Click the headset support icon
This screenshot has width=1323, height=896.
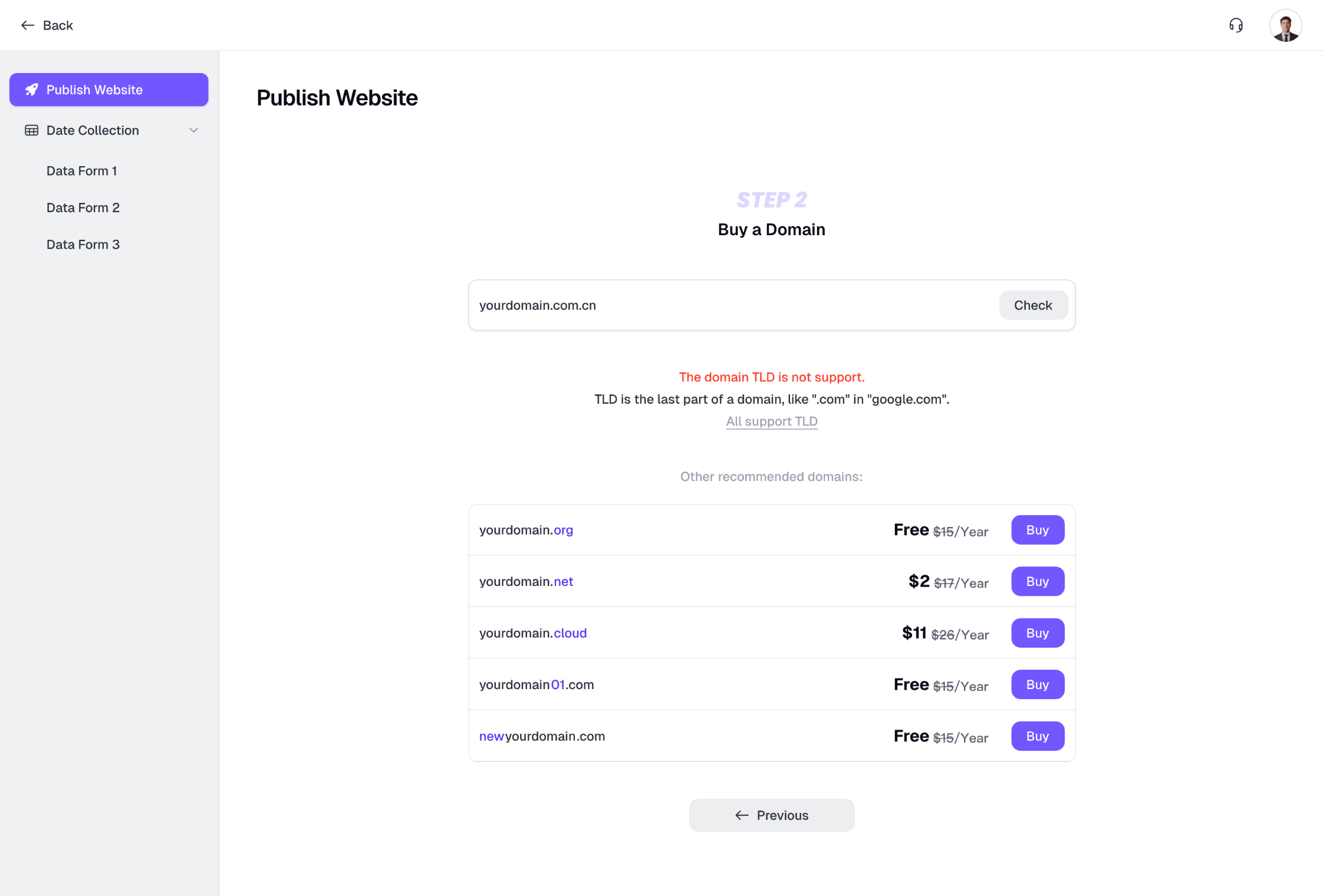click(1236, 25)
